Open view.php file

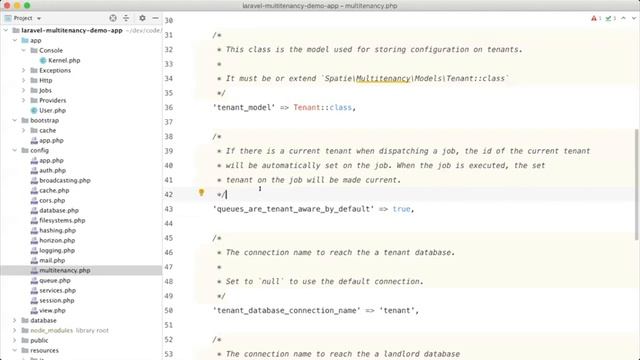point(52,310)
